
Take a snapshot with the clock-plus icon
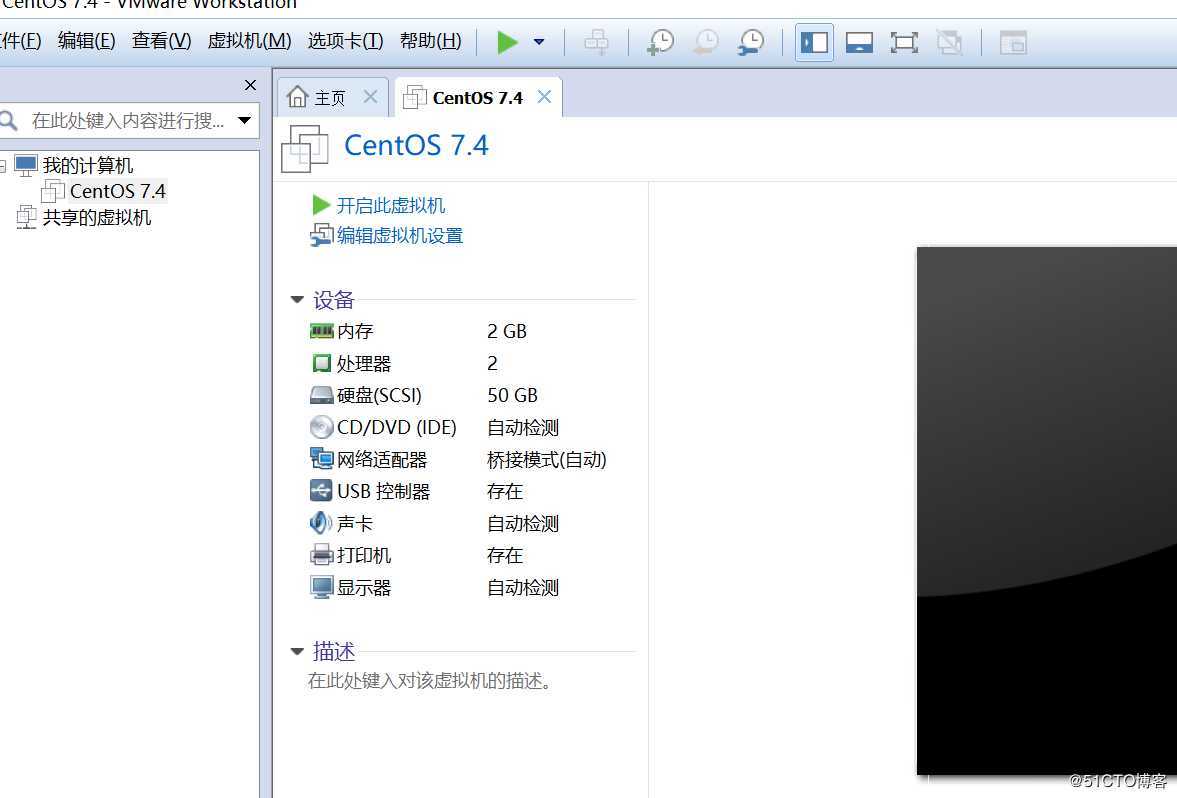(661, 42)
